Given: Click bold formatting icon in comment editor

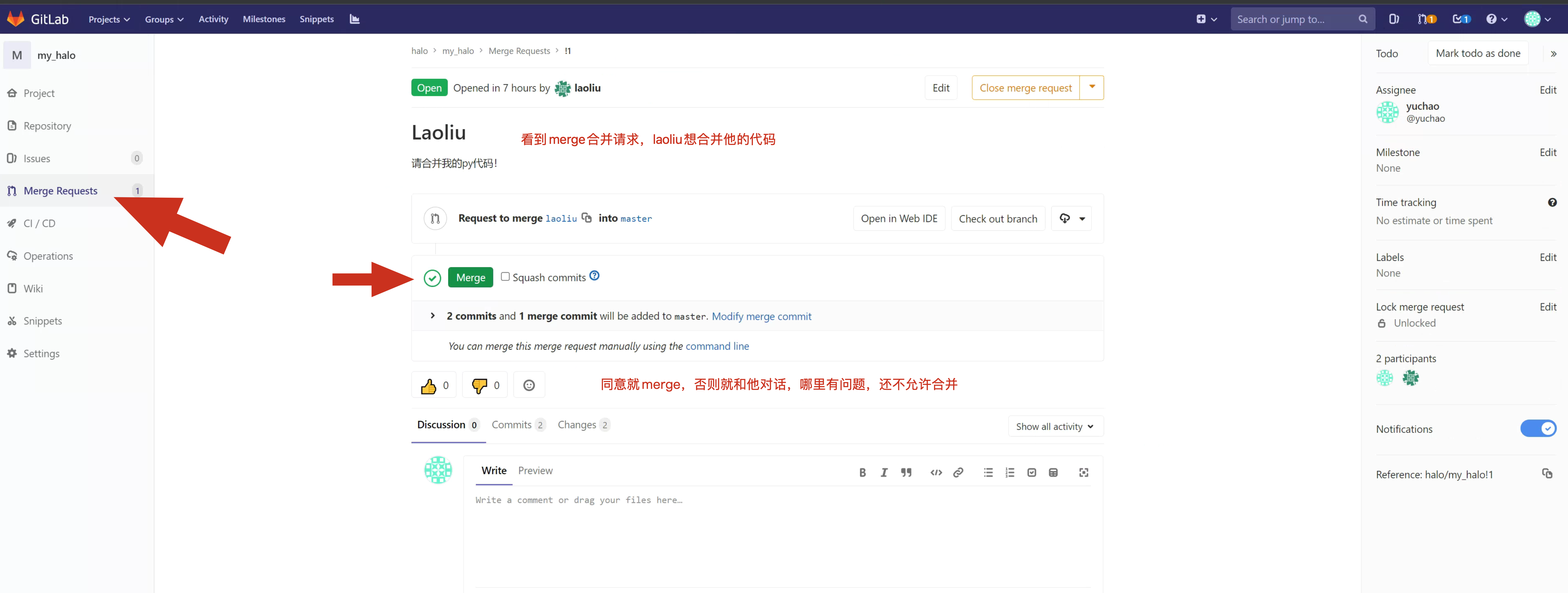Looking at the screenshot, I should pos(862,472).
